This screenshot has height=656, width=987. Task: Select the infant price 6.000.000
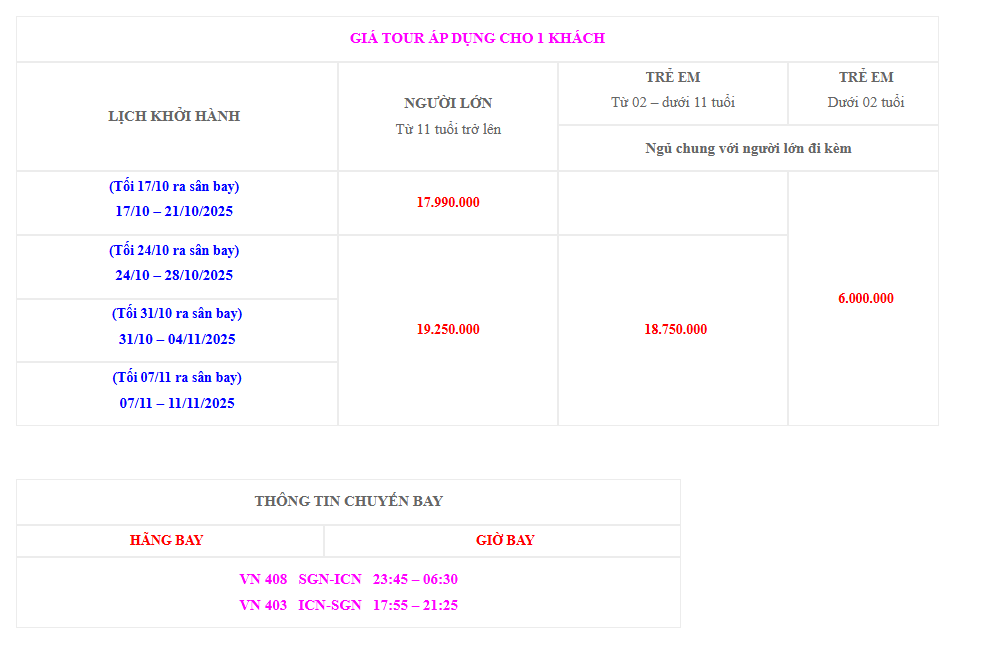point(865,298)
